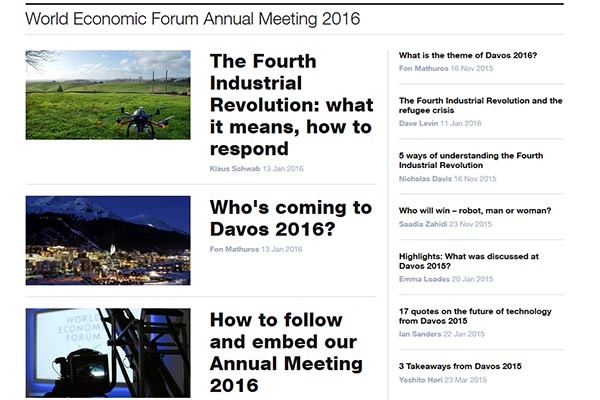Viewport: 600px width, 400px height.
Task: Click 'World Economic Forum Annual Meeting 2016' section title
Action: click(192, 19)
